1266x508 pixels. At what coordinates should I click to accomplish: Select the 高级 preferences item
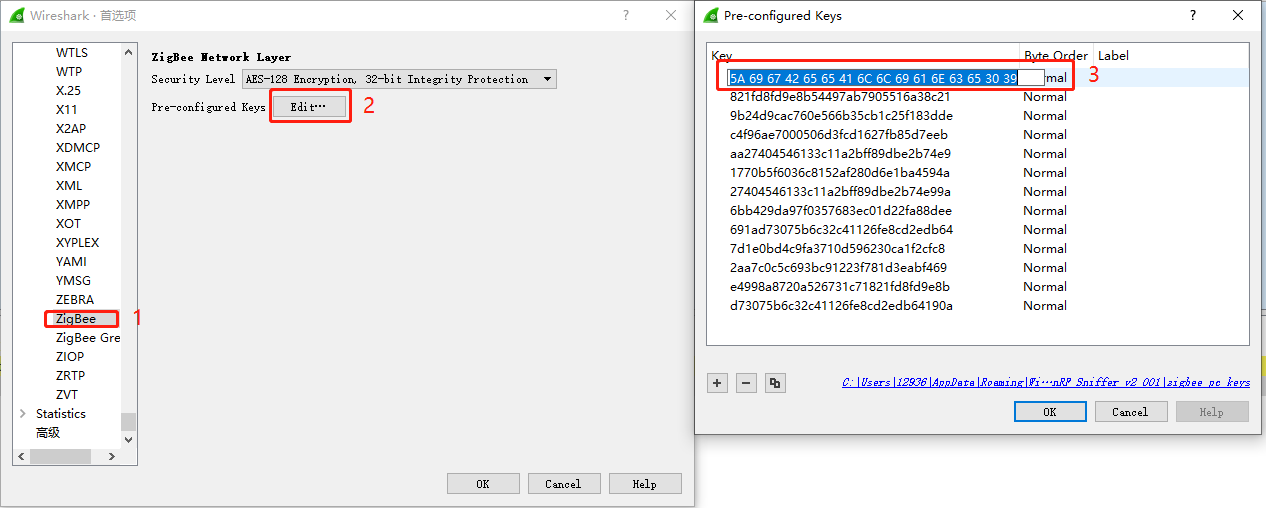(x=48, y=432)
